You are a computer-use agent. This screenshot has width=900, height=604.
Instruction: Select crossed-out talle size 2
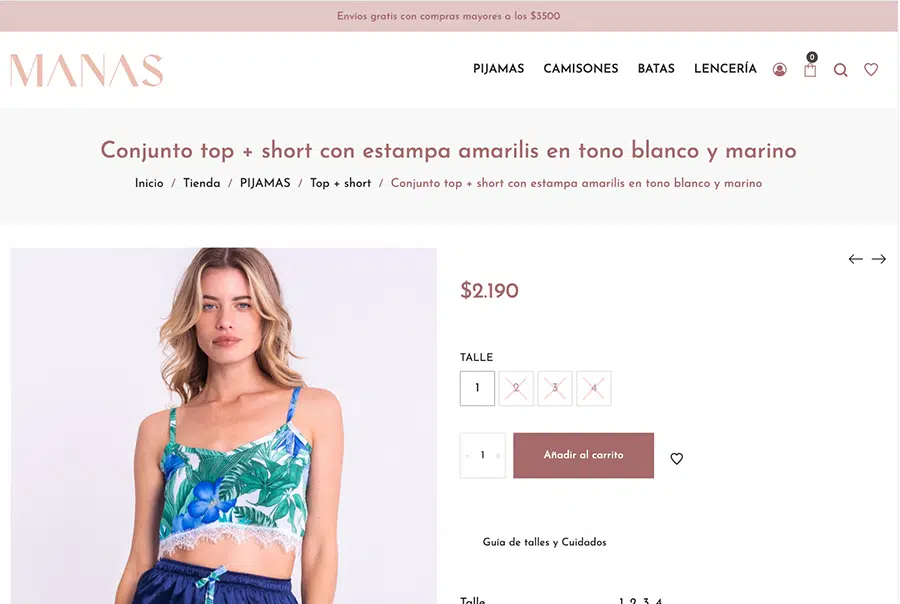coord(516,388)
